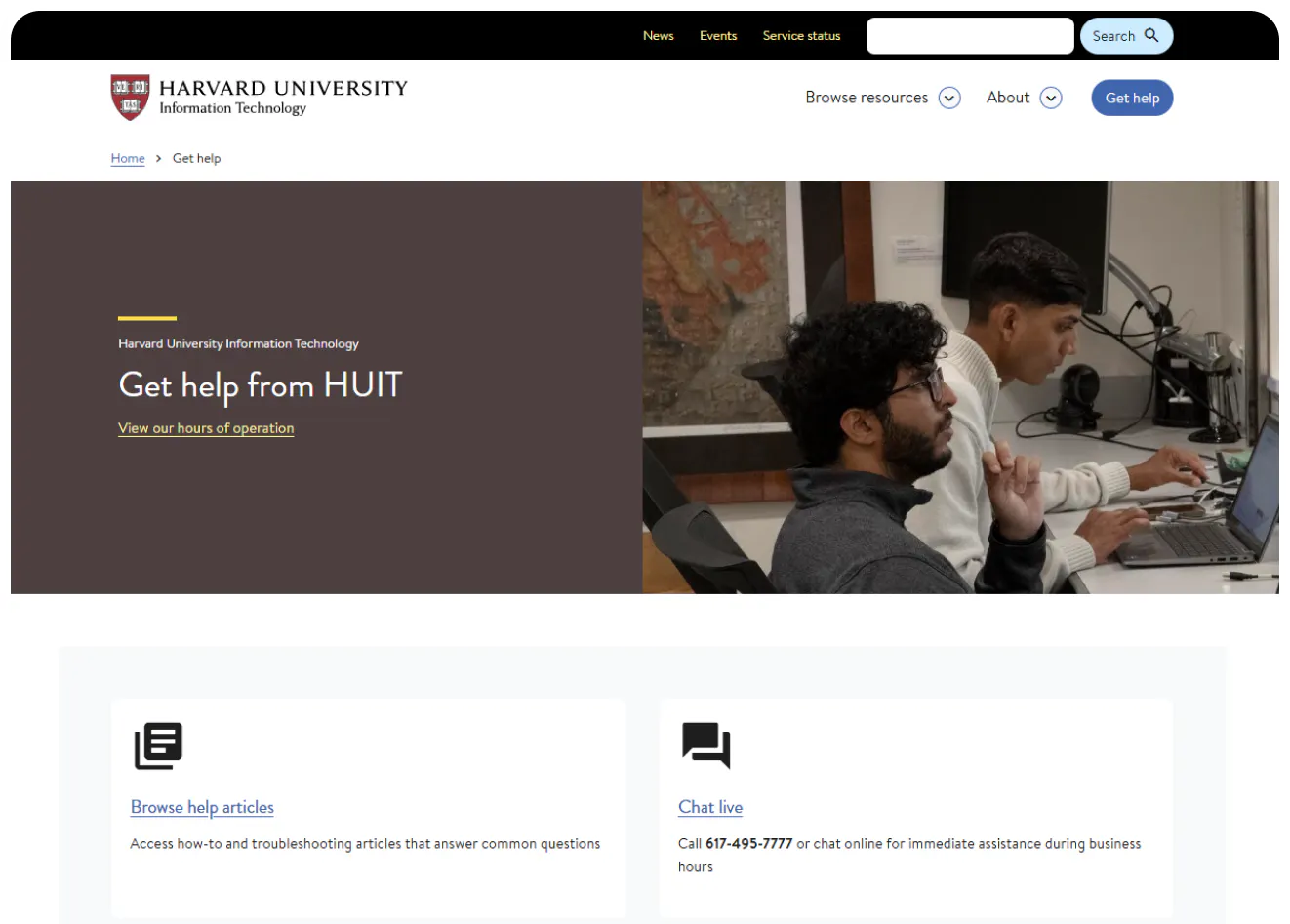1290x924 pixels.
Task: Open the About menu label
Action: click(1008, 98)
